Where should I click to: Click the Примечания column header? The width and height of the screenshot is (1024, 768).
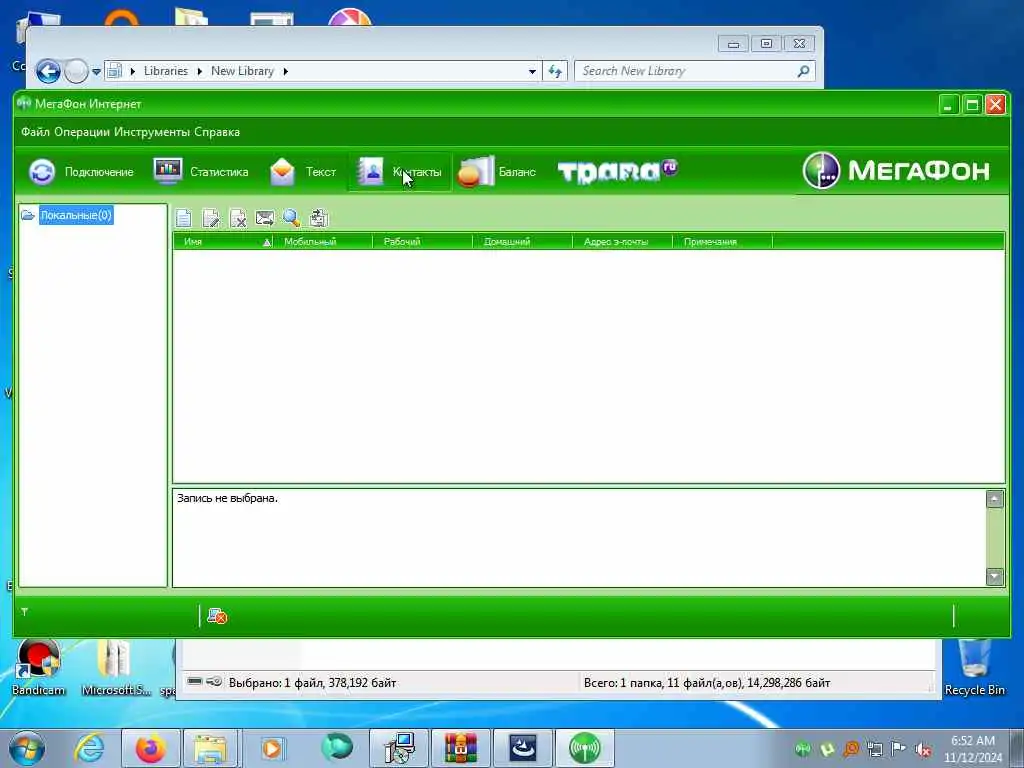pos(722,242)
